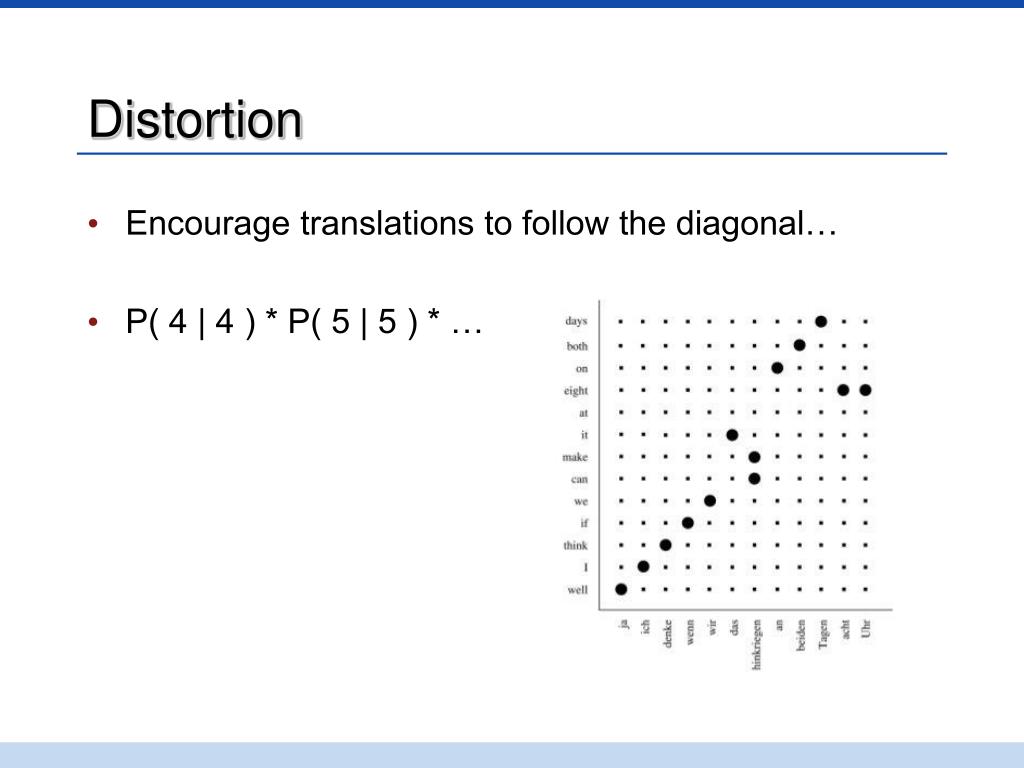Click the large dot aligning "both" with "beiden"

pos(799,345)
